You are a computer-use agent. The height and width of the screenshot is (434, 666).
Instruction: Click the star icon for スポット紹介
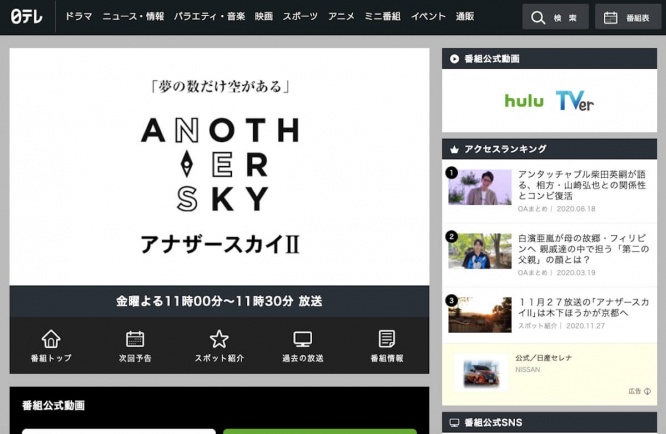219,339
